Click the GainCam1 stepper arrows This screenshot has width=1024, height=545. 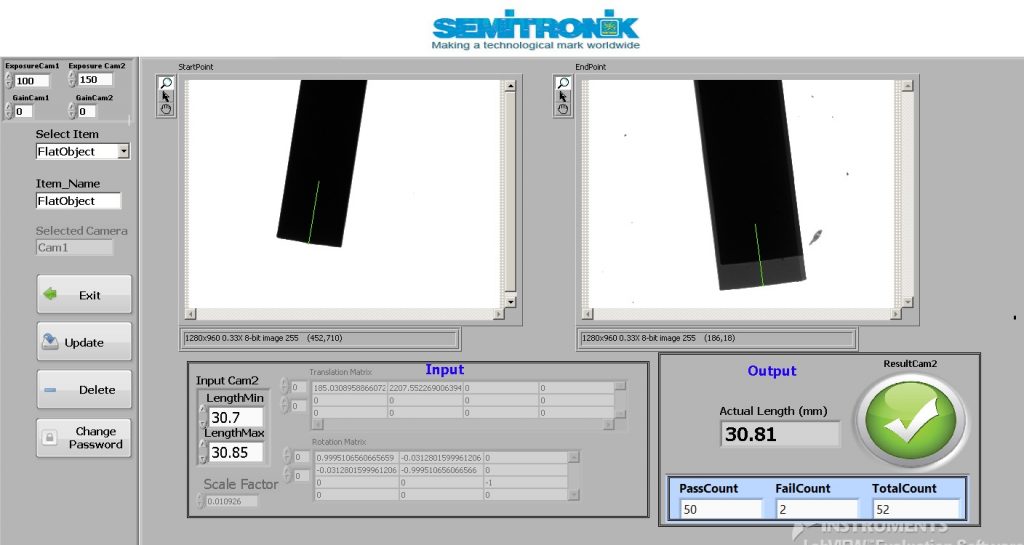coord(9,112)
